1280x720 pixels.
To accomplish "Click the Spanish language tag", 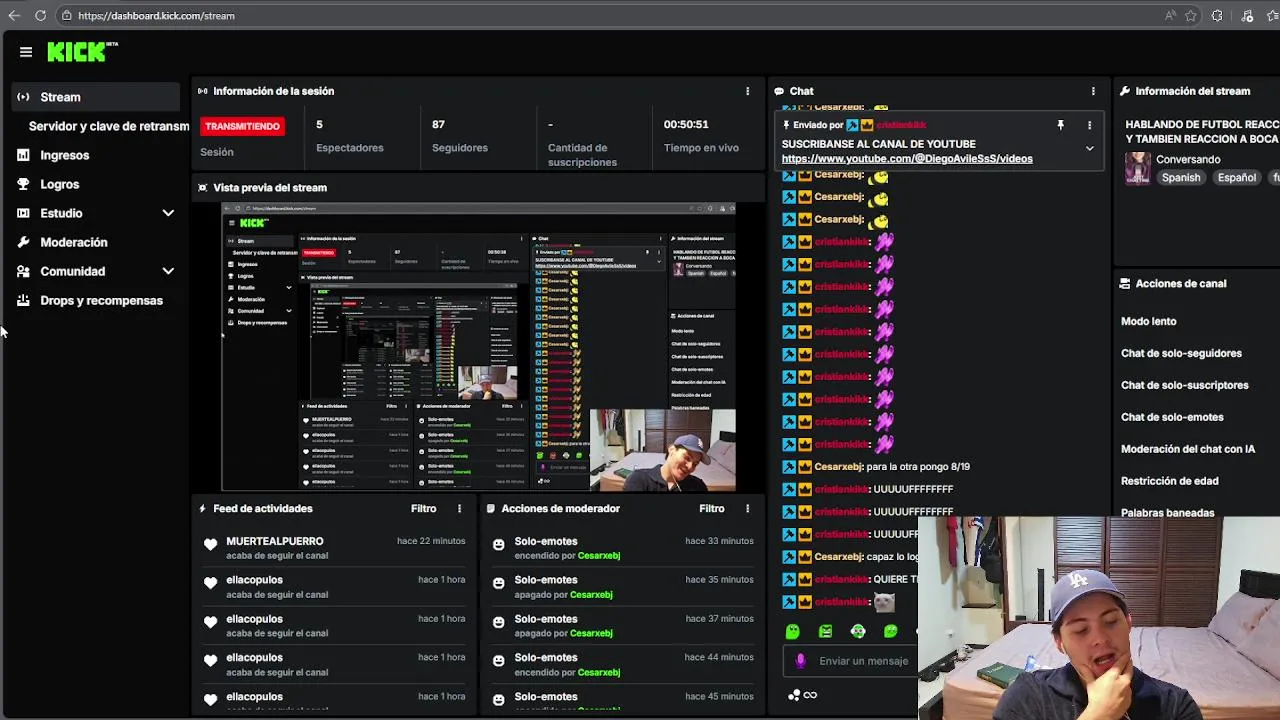I will (x=1181, y=178).
